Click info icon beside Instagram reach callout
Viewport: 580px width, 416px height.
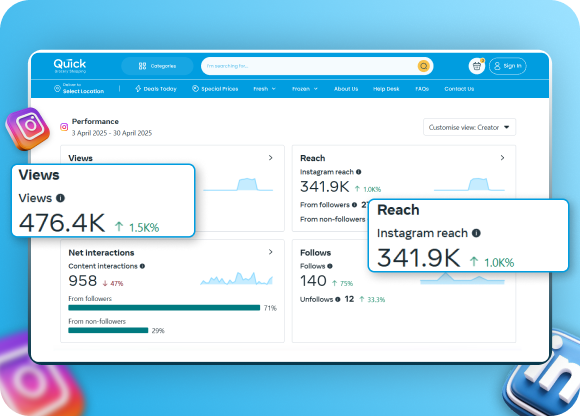tap(476, 233)
